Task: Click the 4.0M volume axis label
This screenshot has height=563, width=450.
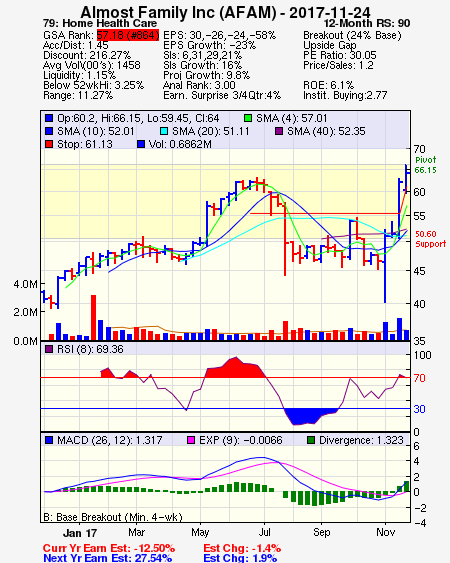Action: coord(25,284)
